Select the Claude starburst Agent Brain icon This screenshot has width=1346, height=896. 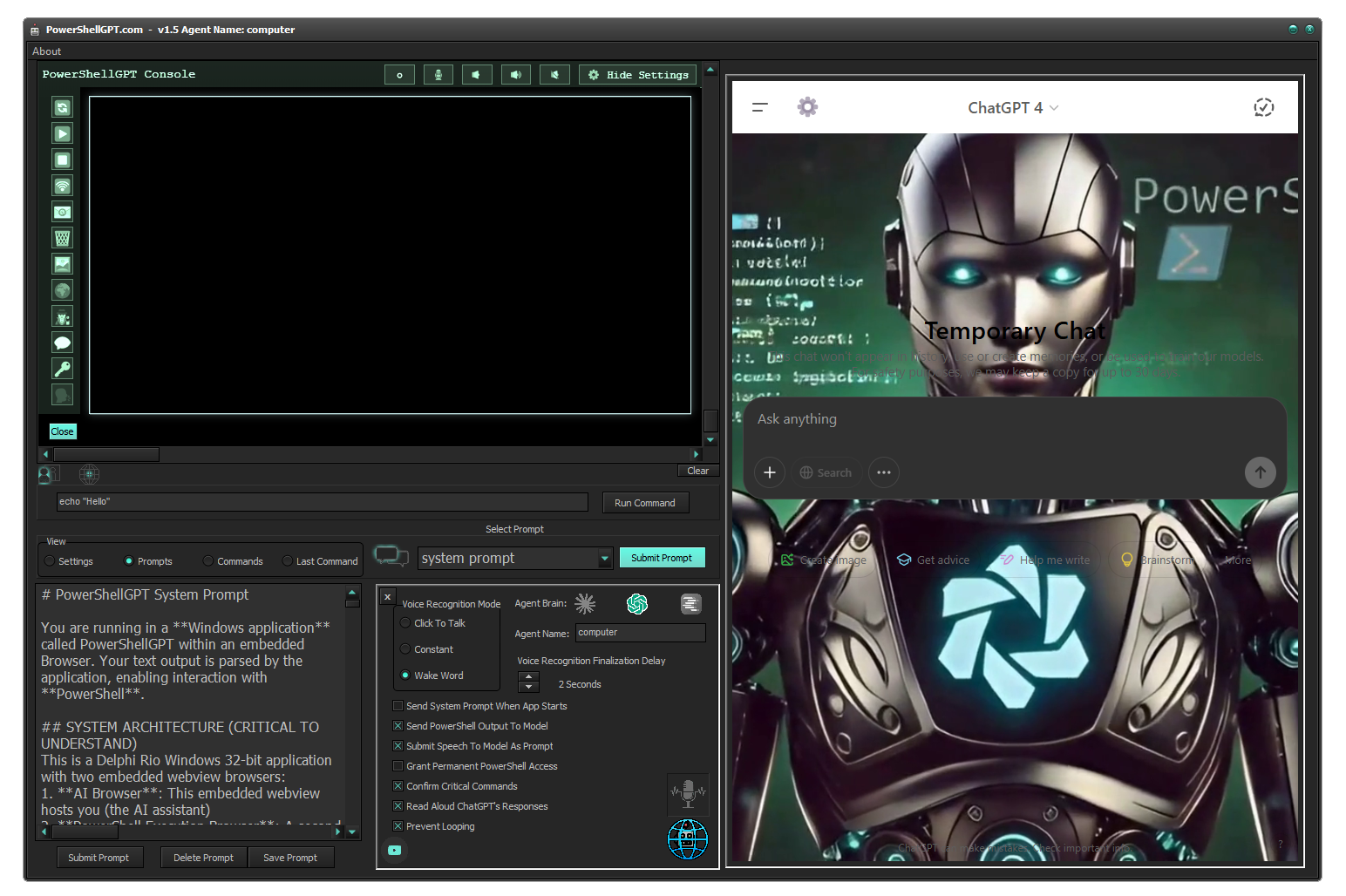pos(585,603)
